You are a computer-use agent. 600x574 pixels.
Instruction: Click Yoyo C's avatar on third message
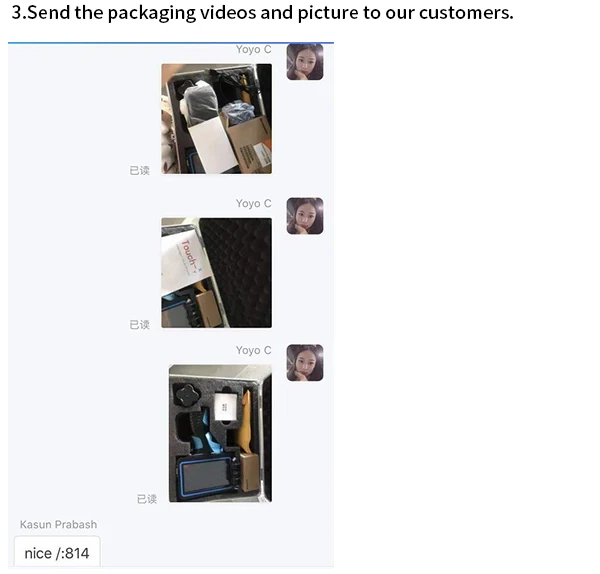(305, 363)
